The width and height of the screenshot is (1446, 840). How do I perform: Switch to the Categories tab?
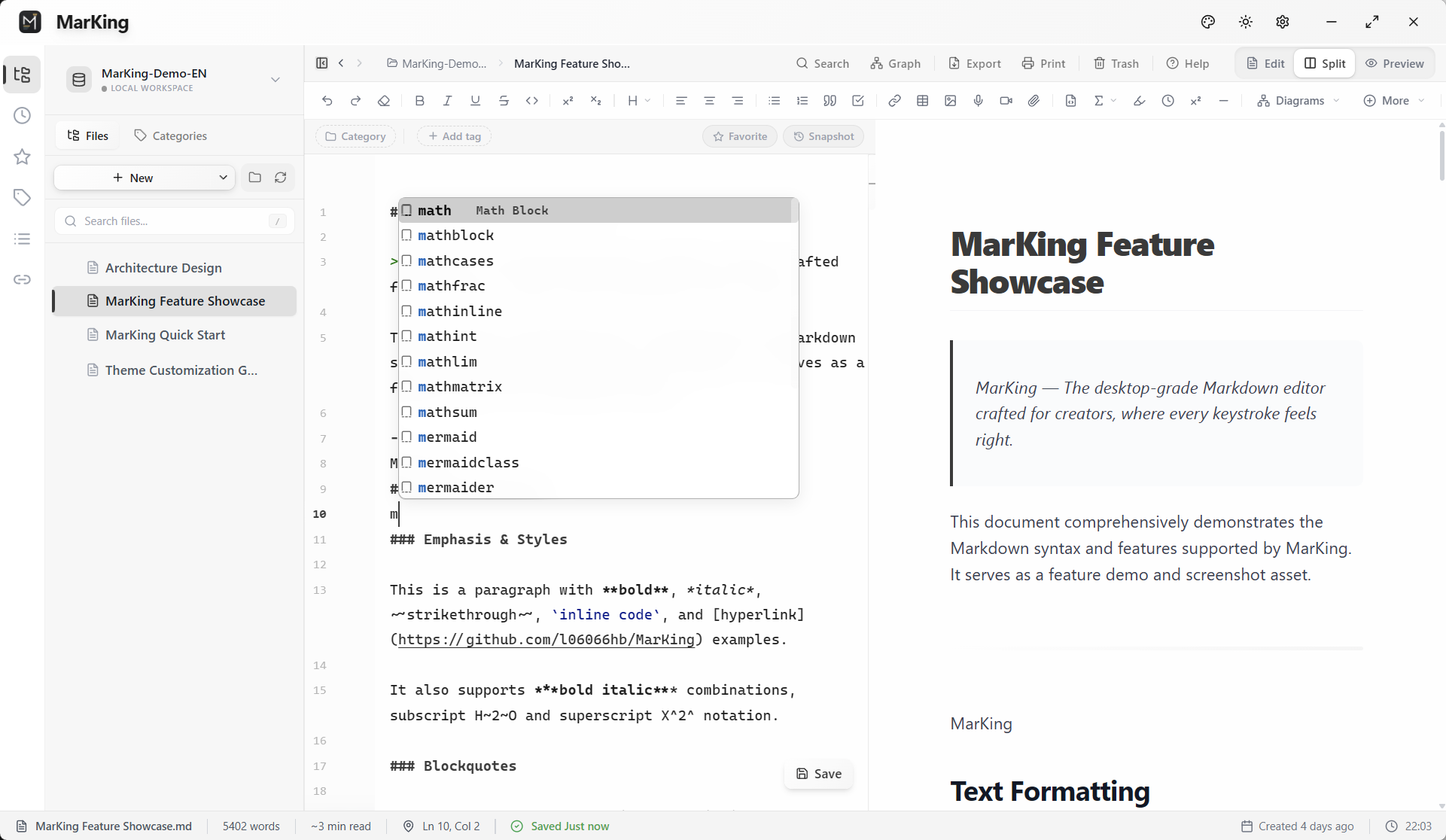tap(170, 135)
